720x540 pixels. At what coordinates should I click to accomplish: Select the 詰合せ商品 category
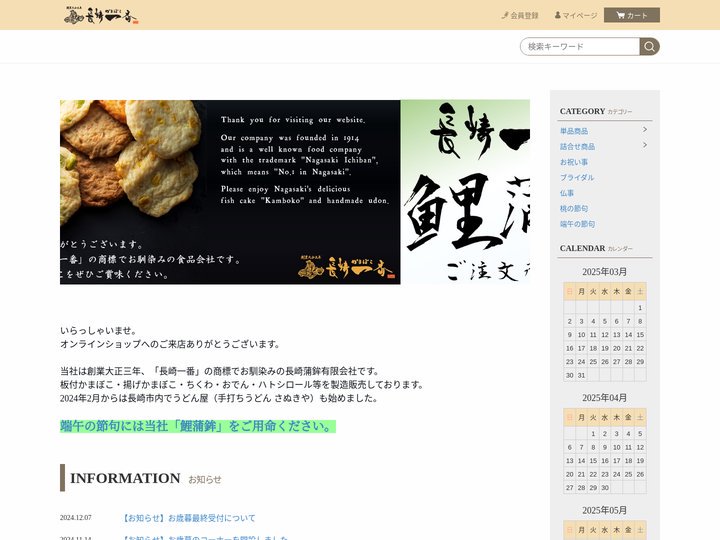[x=577, y=146]
